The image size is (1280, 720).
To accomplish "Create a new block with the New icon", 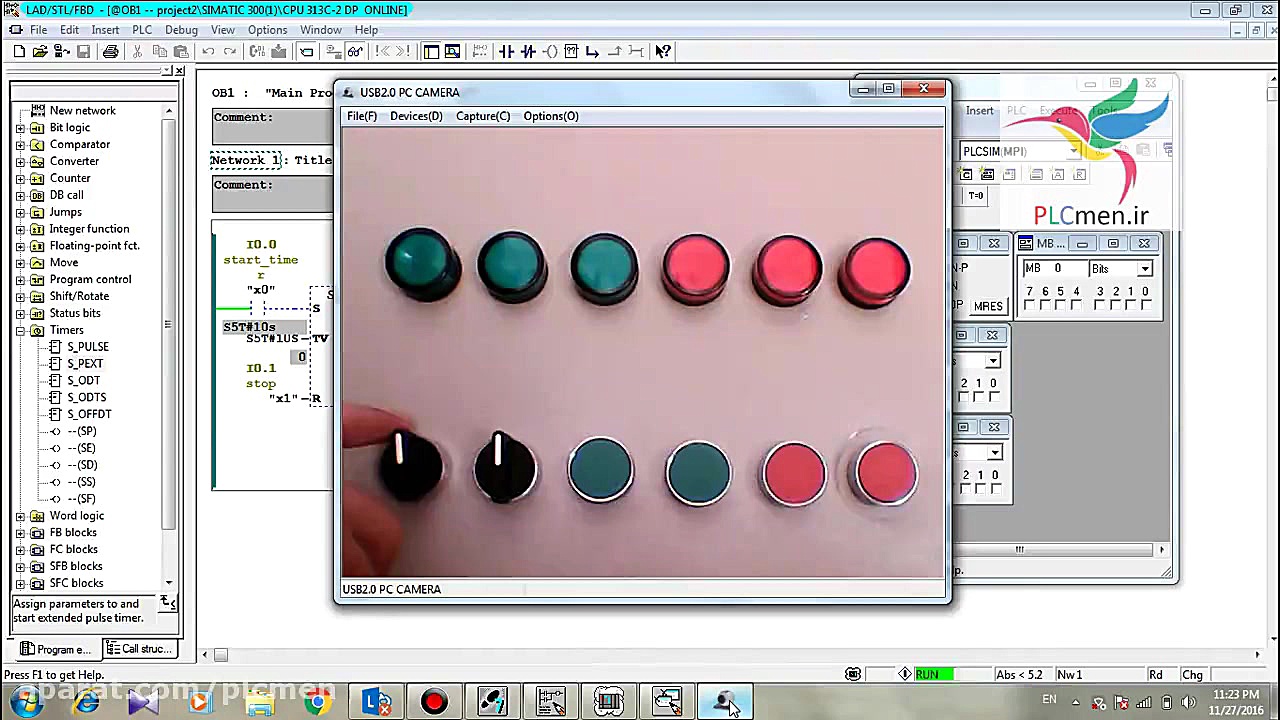I will click(x=19, y=52).
